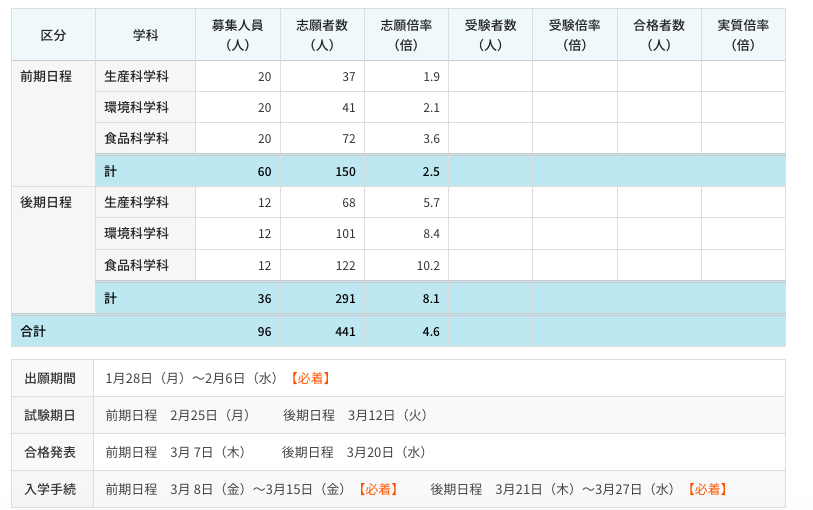Select 食品科学科 in the 前期日程 section
813x510 pixels.
[x=137, y=139]
